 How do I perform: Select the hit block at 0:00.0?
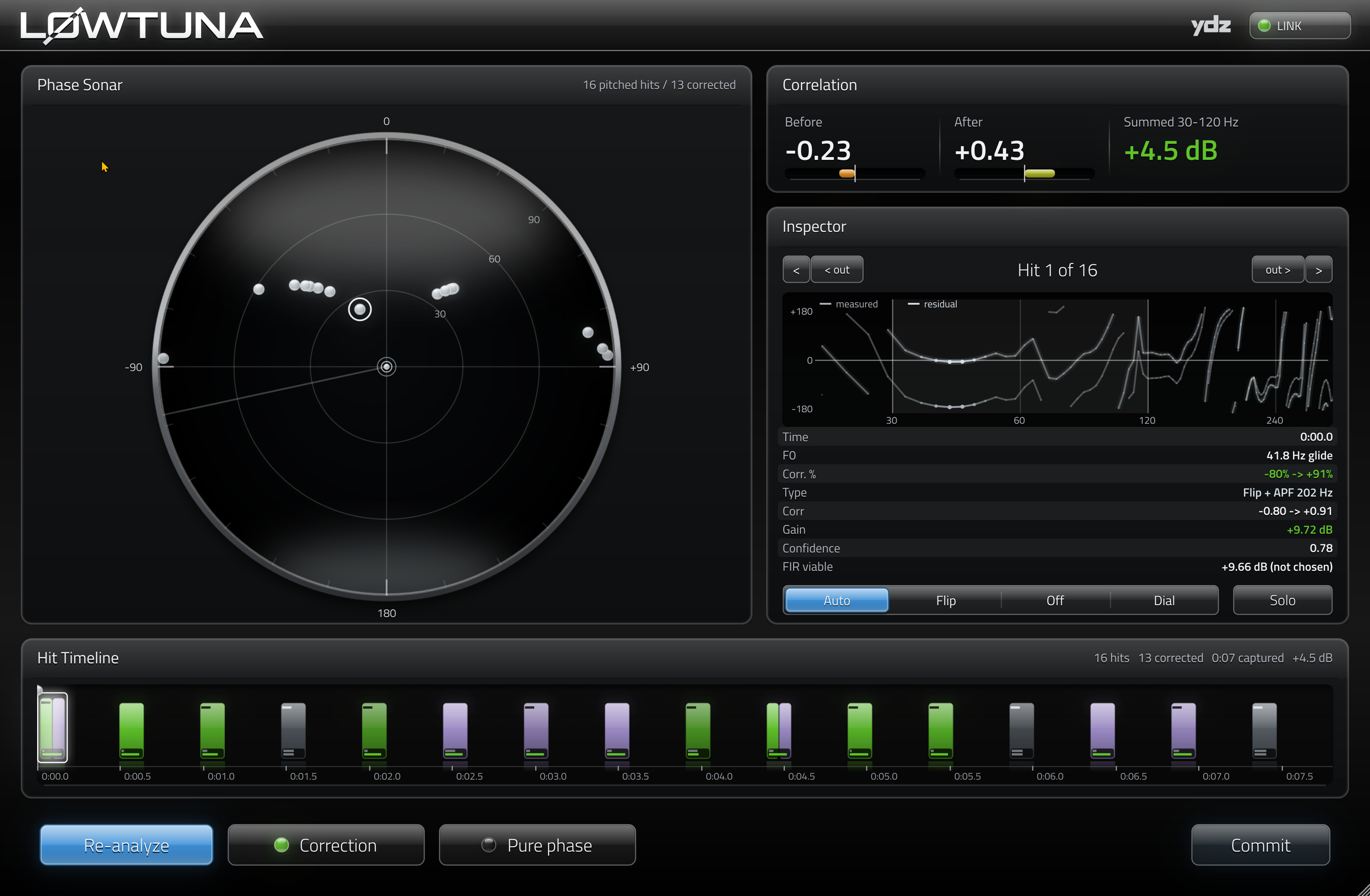click(52, 727)
